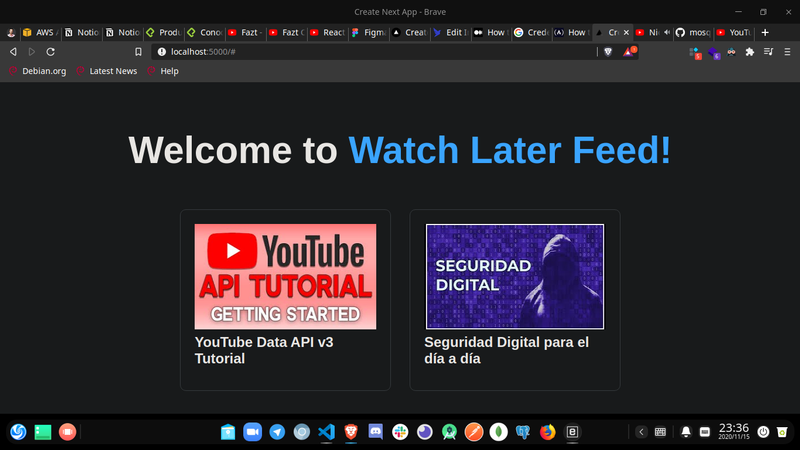This screenshot has width=800, height=450.
Task: Launch Android Studio from the dock
Action: 449,432
